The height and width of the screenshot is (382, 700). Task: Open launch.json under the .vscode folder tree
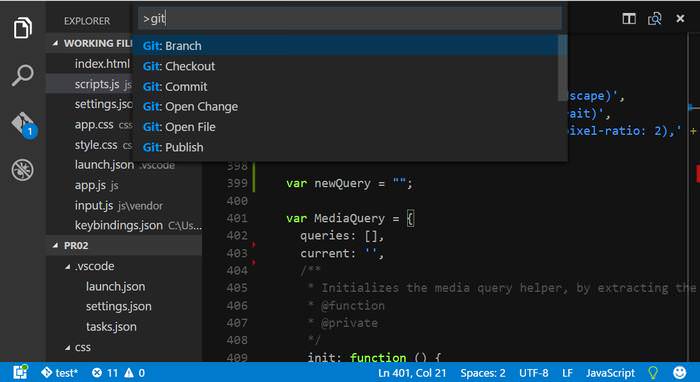coord(116,286)
